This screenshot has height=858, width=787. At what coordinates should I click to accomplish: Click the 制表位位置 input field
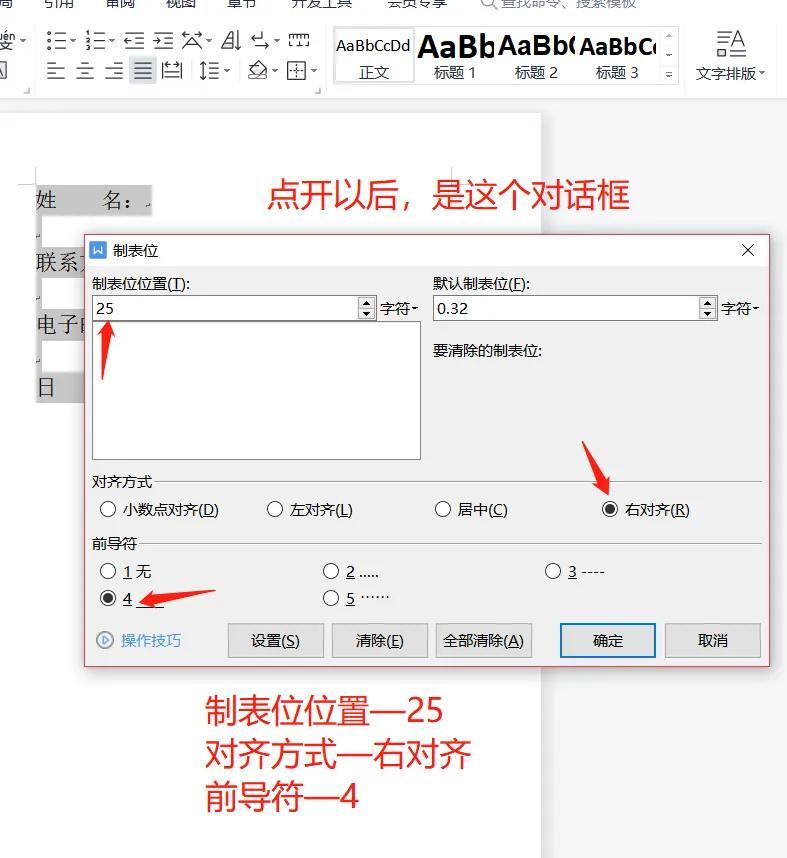pyautogui.click(x=225, y=309)
